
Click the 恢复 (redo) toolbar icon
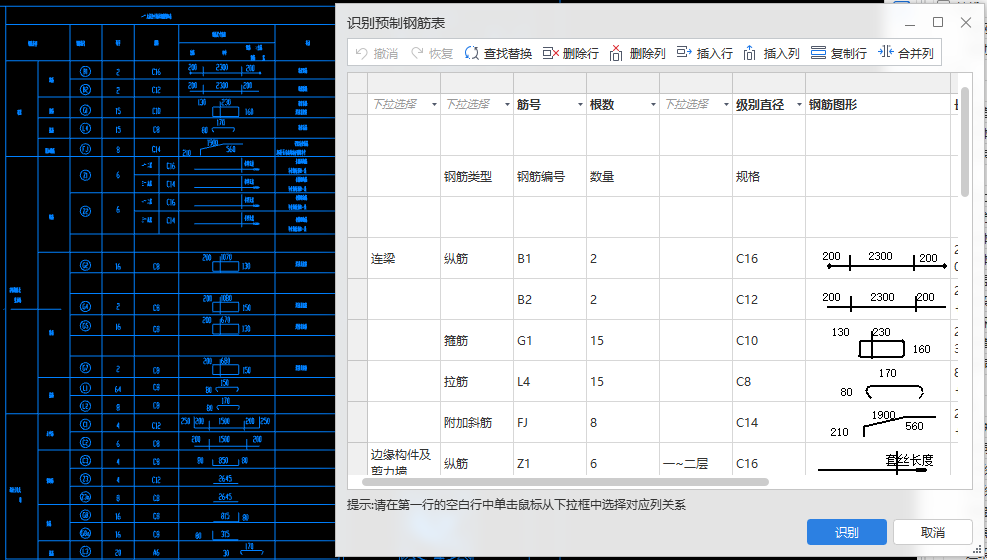tap(432, 53)
